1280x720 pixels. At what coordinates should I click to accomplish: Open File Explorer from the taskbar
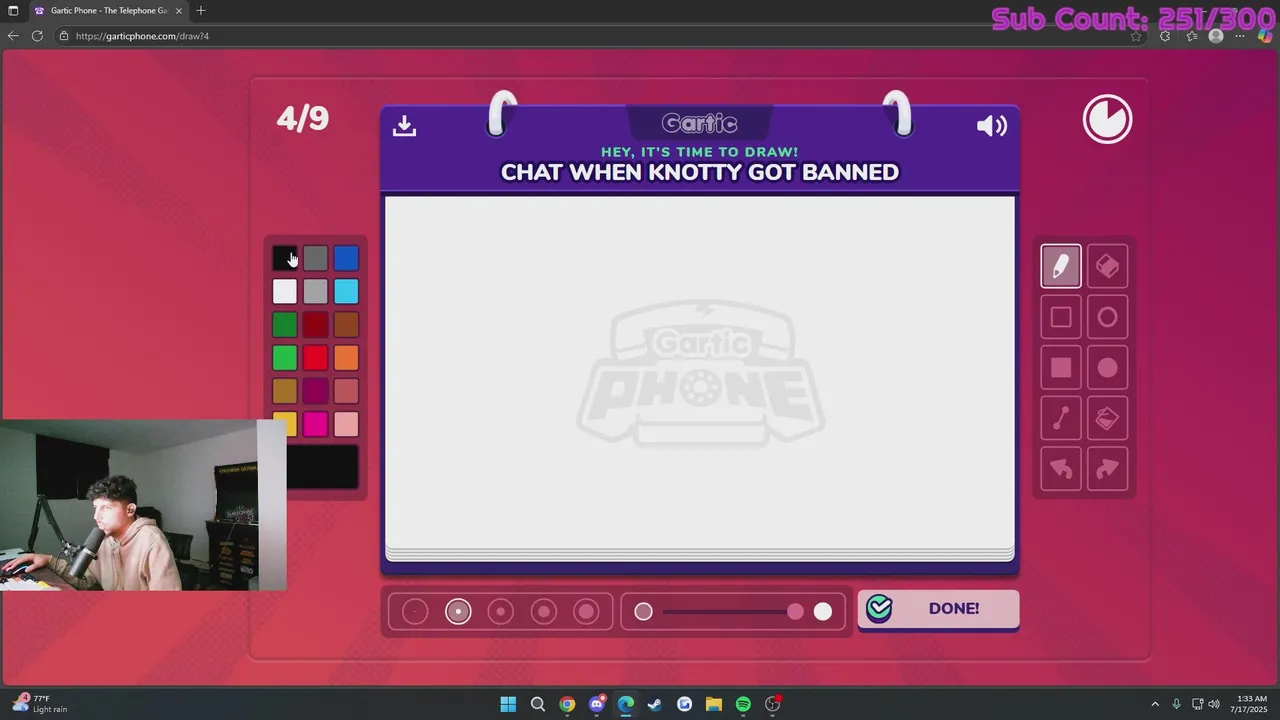pos(714,704)
